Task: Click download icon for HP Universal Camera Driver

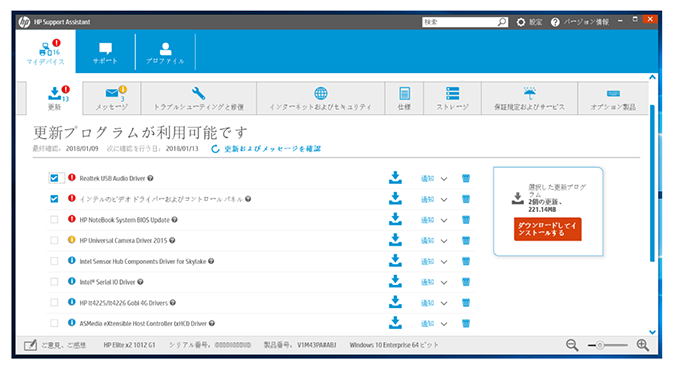Action: tap(395, 240)
